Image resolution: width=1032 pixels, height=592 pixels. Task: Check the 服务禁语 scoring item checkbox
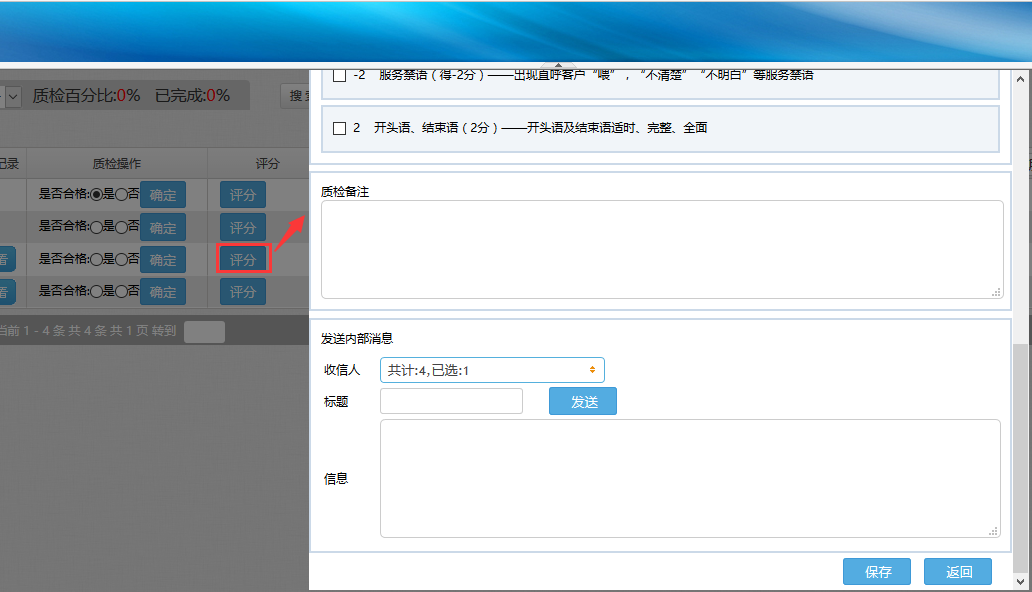339,76
